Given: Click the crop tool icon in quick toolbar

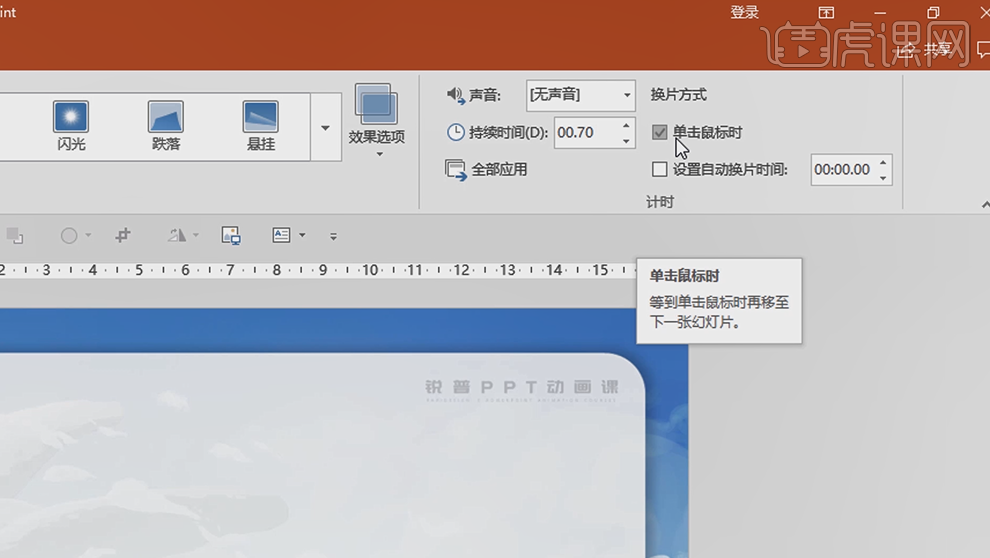Looking at the screenshot, I should click(123, 235).
